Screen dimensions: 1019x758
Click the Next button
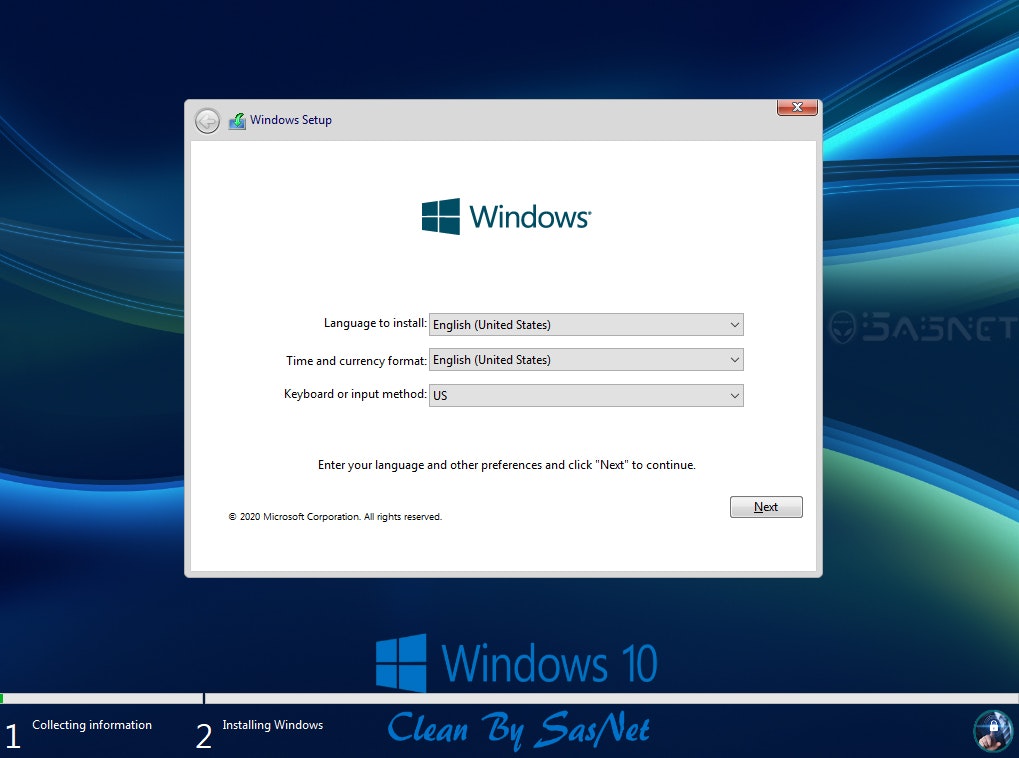[x=766, y=507]
